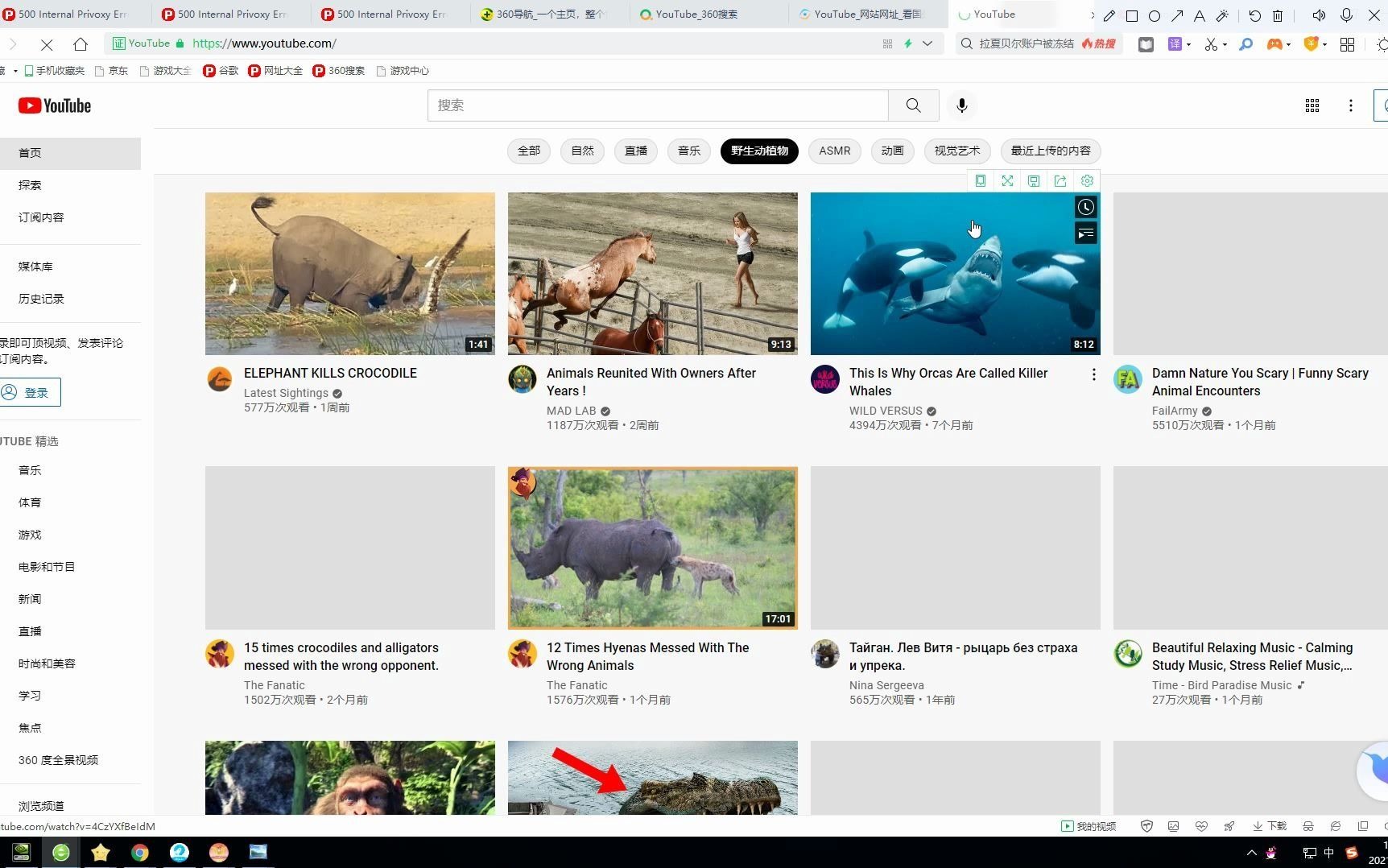Open 我的视频 in the status bar
The height and width of the screenshot is (868, 1388).
(x=1089, y=826)
